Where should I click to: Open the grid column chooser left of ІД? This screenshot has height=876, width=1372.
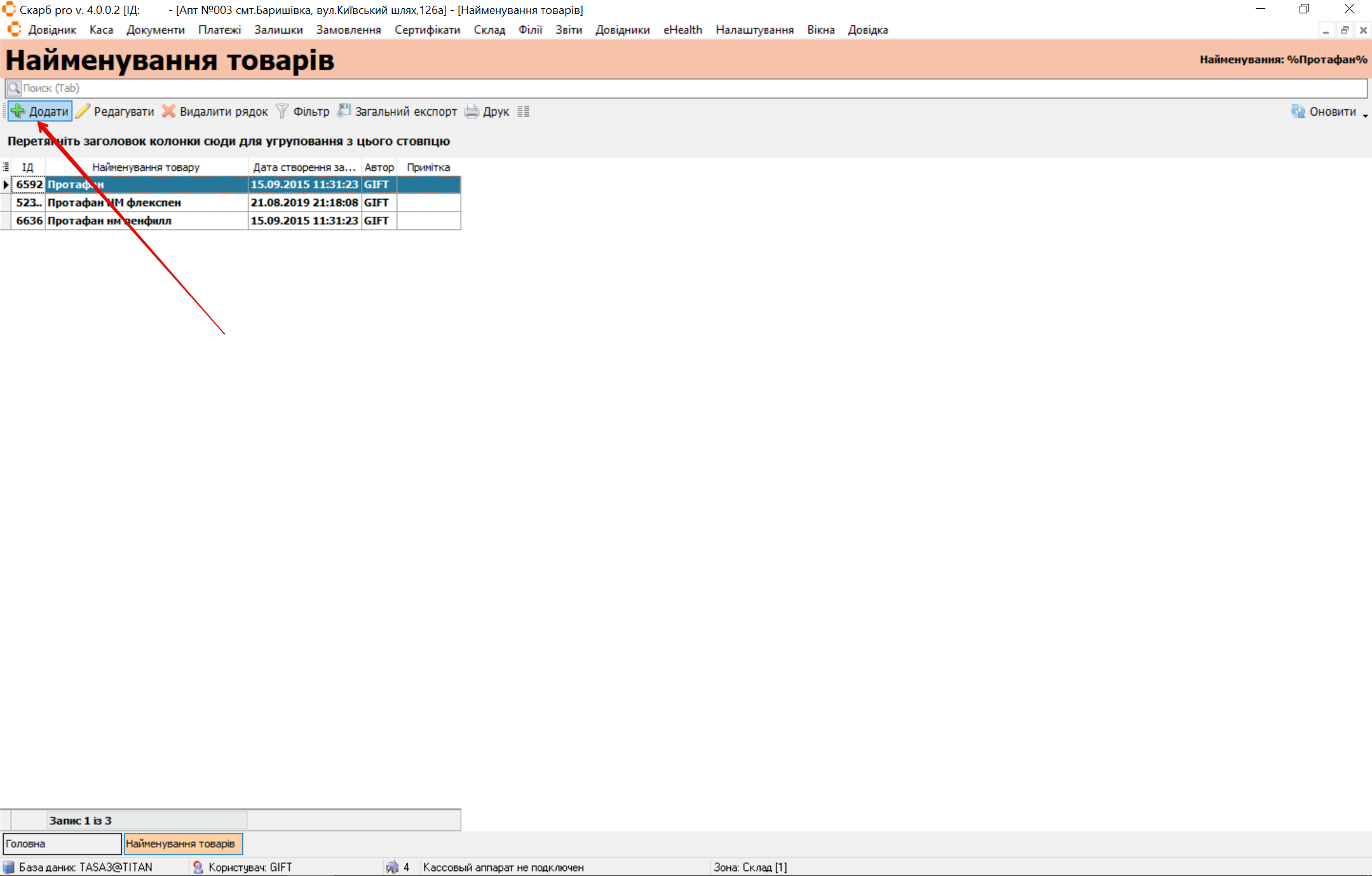coord(6,167)
